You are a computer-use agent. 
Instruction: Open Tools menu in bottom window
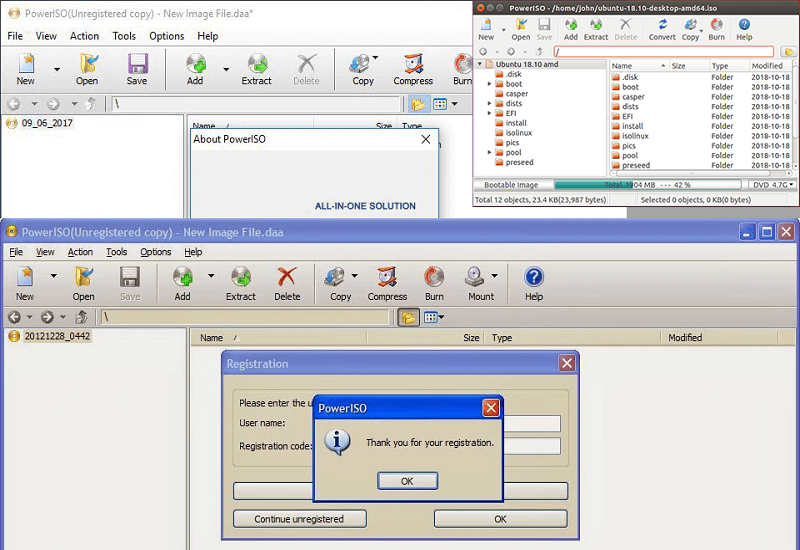116,252
